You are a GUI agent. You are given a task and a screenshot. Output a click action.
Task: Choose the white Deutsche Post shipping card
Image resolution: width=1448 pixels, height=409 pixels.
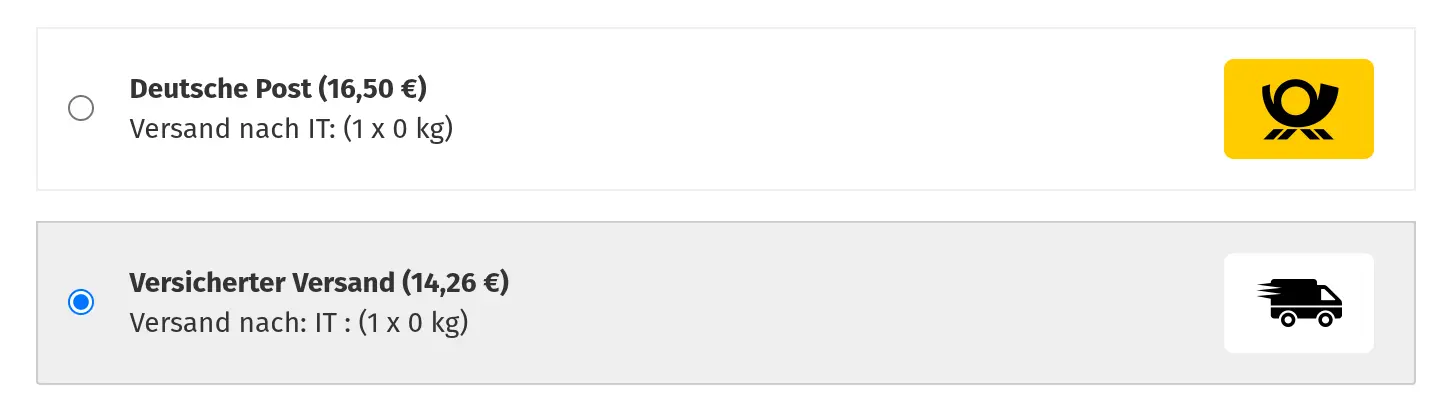coord(726,109)
